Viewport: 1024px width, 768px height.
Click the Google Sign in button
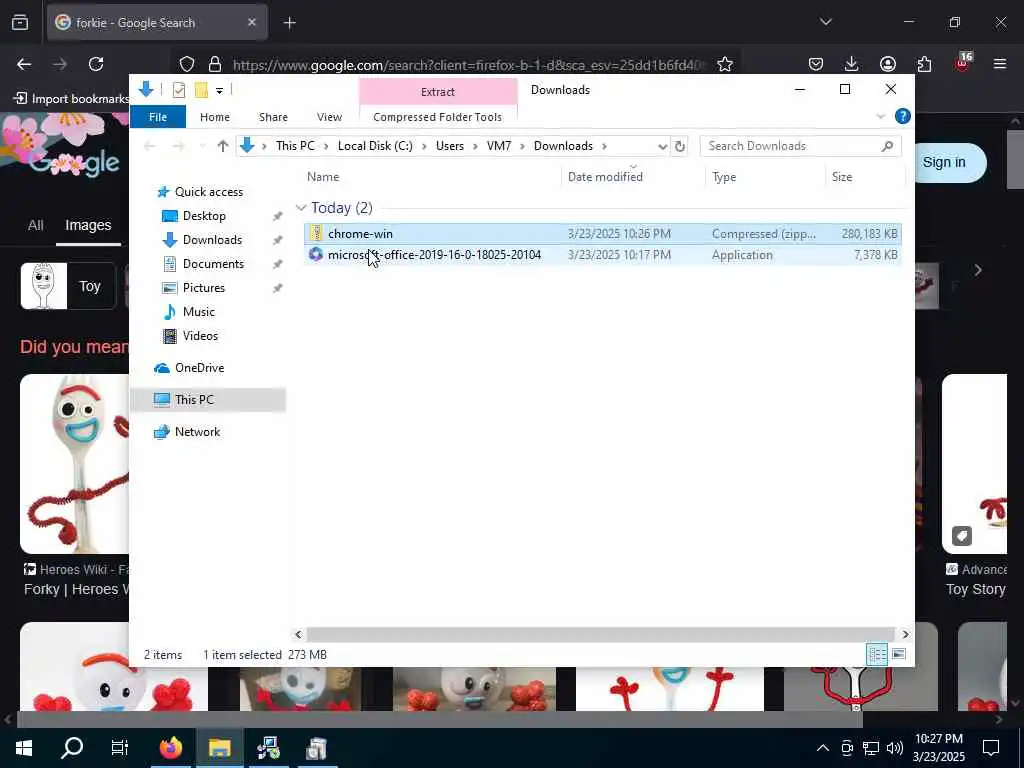coord(944,163)
